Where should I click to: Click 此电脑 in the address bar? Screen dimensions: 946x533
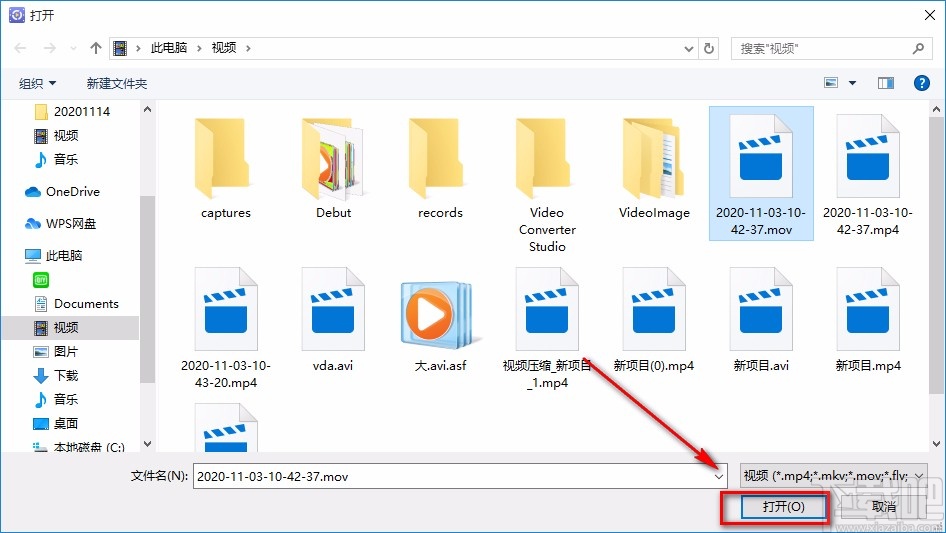pos(168,48)
